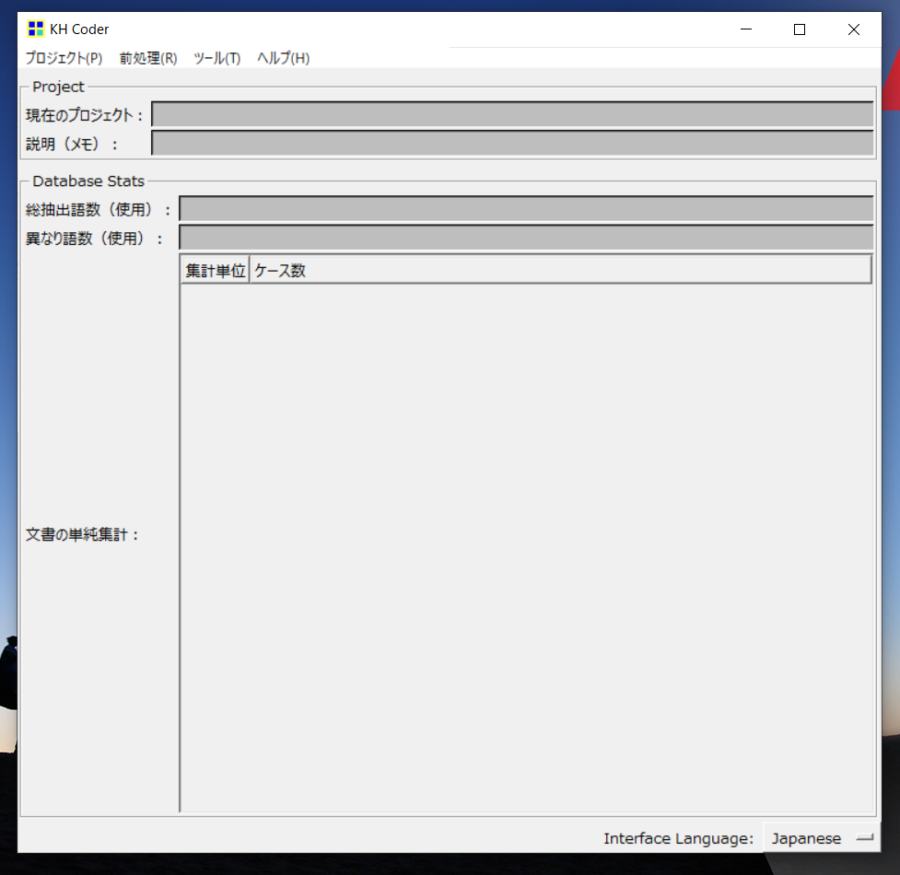Open the プロジェクト(P) menu
The image size is (900, 875).
[x=62, y=58]
